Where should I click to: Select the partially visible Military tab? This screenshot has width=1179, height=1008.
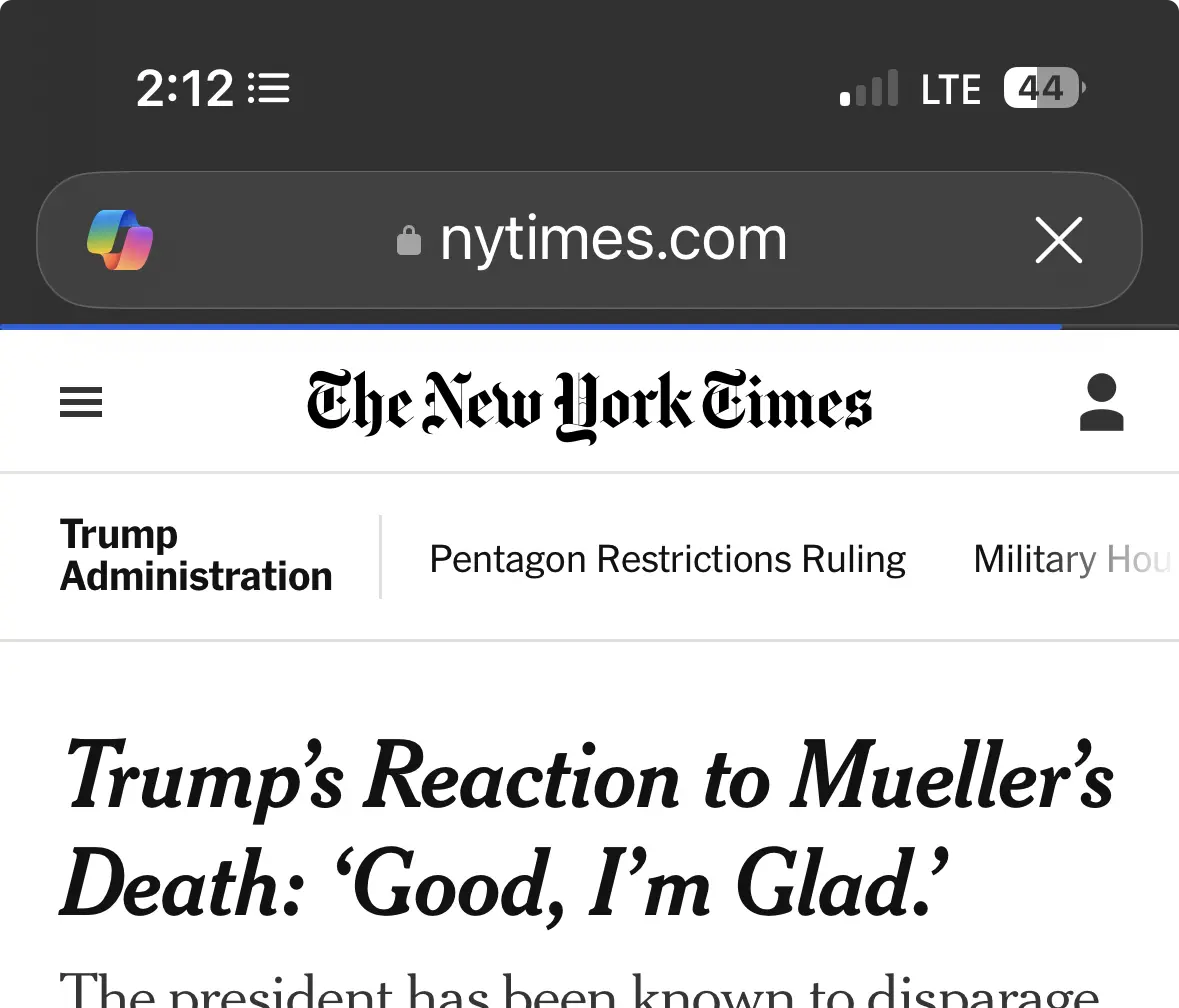click(x=1070, y=559)
